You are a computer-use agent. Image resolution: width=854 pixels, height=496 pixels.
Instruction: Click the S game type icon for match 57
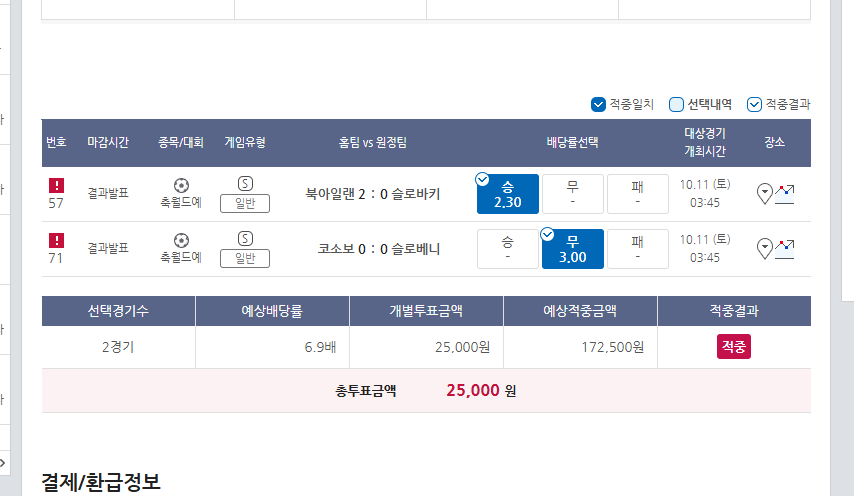click(x=245, y=183)
